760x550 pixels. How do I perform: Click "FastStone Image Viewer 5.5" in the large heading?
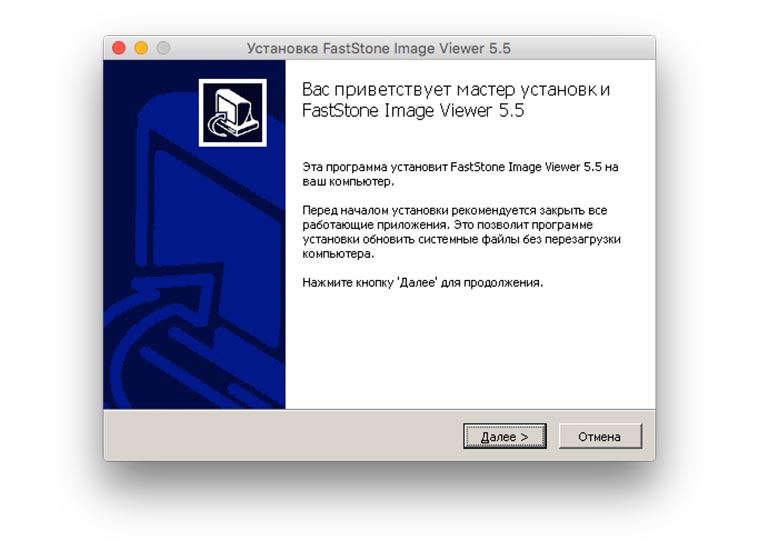413,110
